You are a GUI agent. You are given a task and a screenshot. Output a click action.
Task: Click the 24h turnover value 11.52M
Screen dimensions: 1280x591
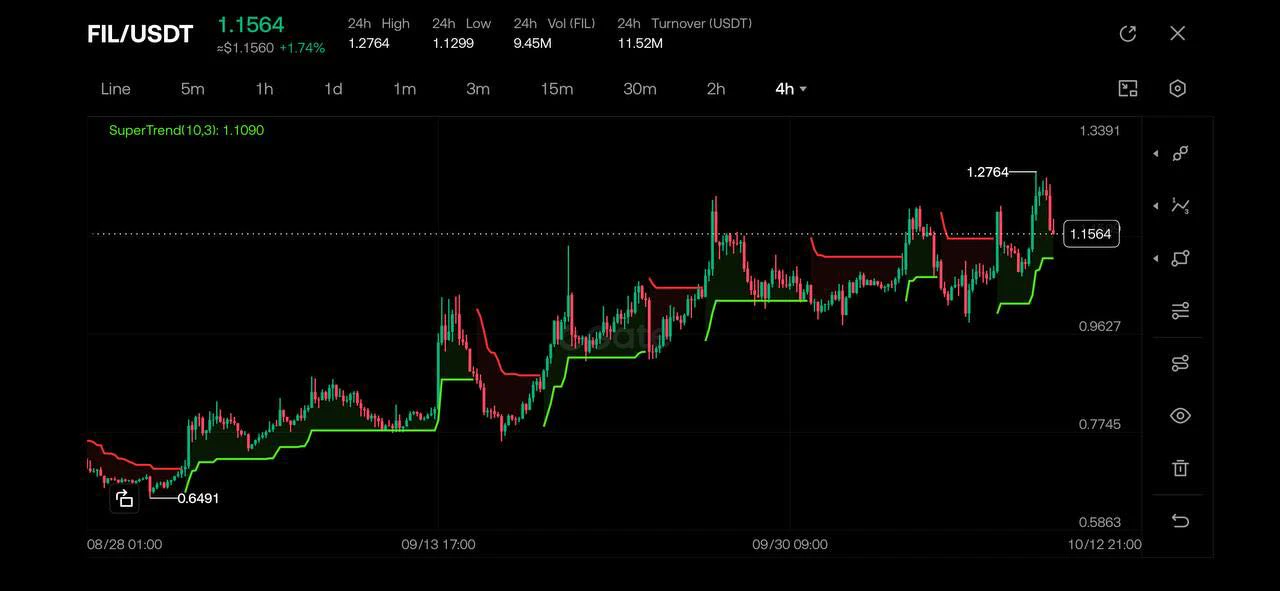click(x=640, y=43)
